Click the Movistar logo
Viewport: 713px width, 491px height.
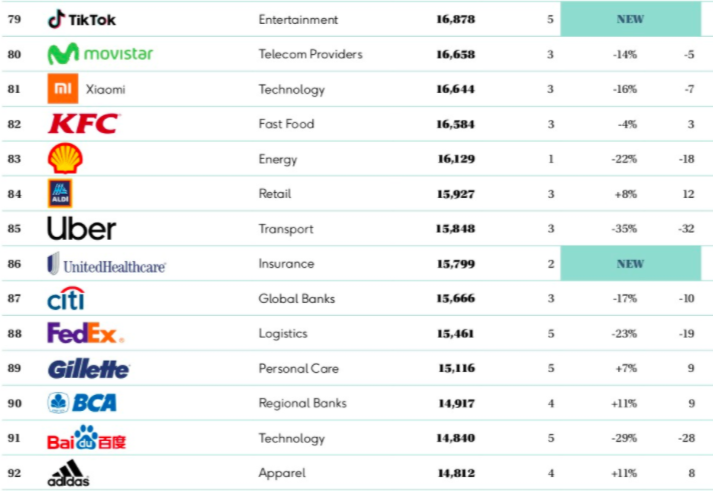100,54
